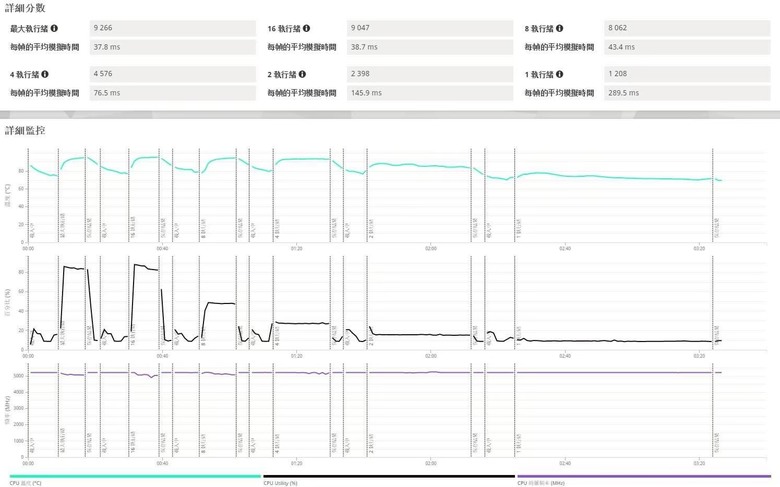
Task: Open the info icon beside 16 執行緒
Action: [306, 28]
